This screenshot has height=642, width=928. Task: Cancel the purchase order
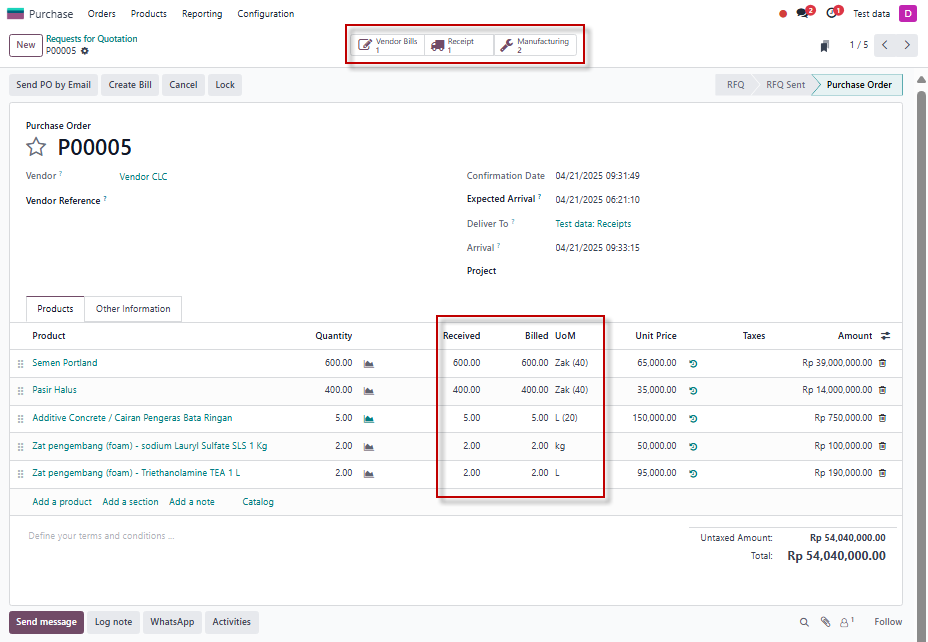pos(183,85)
